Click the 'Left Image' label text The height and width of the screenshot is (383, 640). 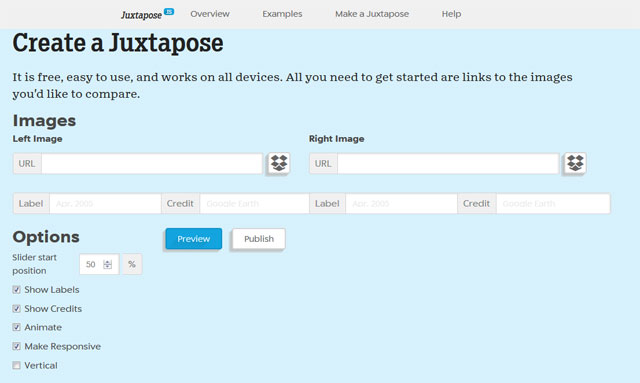click(x=38, y=139)
